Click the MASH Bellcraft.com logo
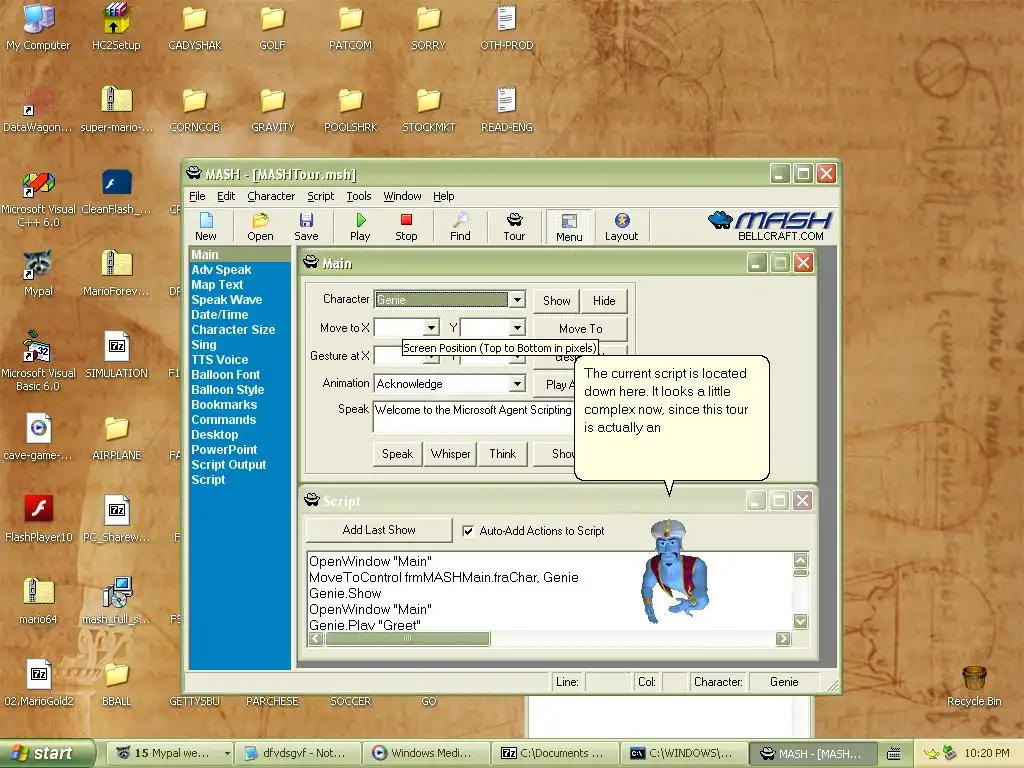Image resolution: width=1024 pixels, height=768 pixels. (x=771, y=227)
